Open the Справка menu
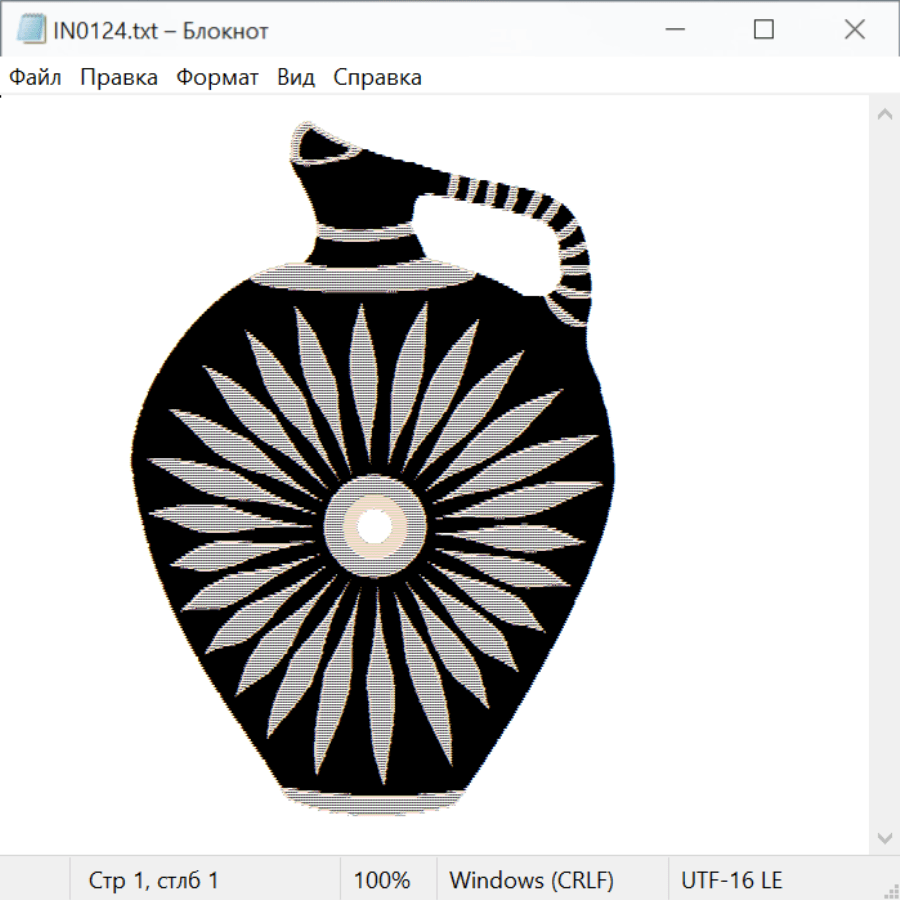Image resolution: width=900 pixels, height=900 pixels. (377, 78)
